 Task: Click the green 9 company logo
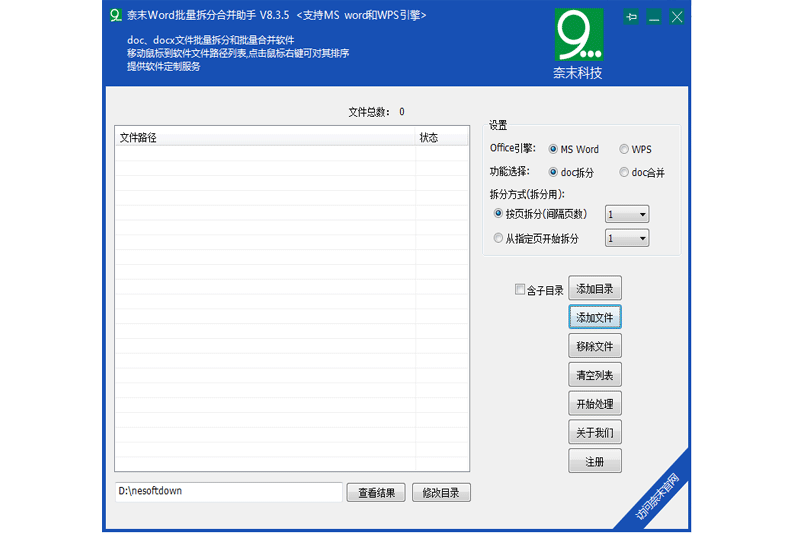pos(579,35)
